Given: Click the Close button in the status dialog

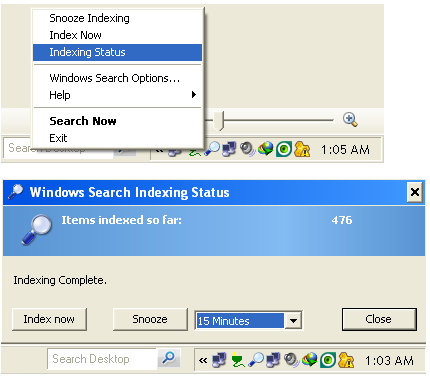Looking at the screenshot, I should pos(379,319).
